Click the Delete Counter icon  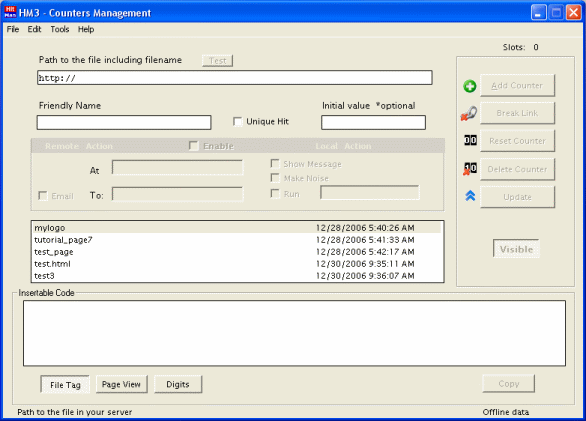coord(470,169)
